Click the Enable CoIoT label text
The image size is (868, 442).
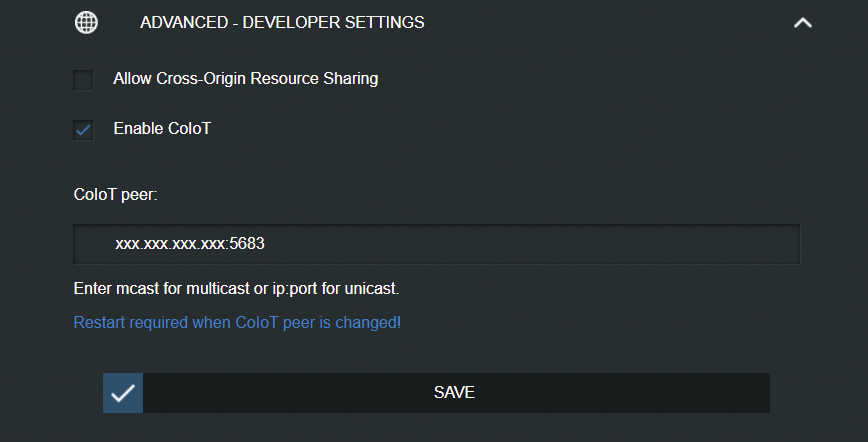(162, 129)
